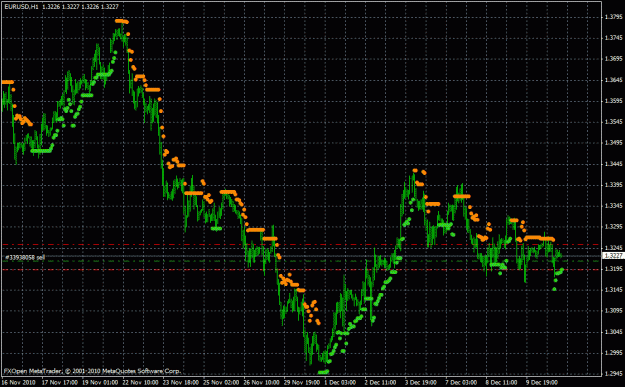Click the 1.3045 price axis label
The width and height of the screenshot is (625, 387).
[x=613, y=332]
